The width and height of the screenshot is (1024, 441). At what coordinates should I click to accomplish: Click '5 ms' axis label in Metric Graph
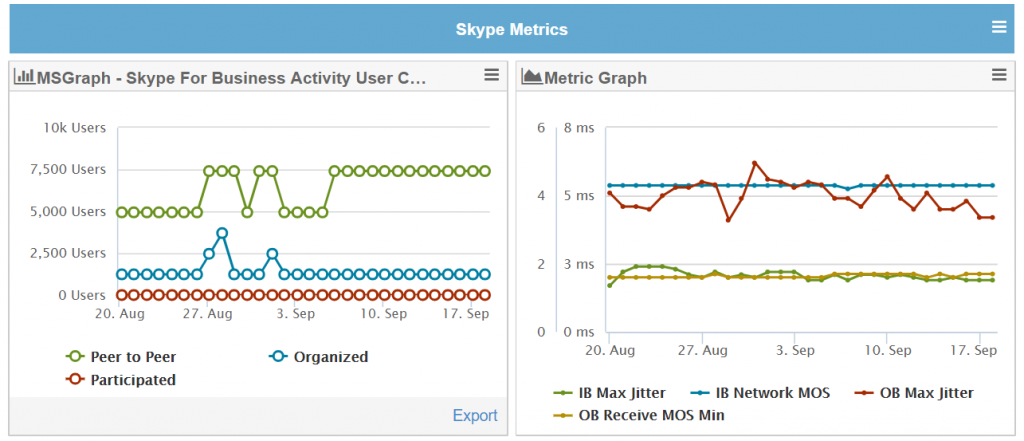click(579, 195)
